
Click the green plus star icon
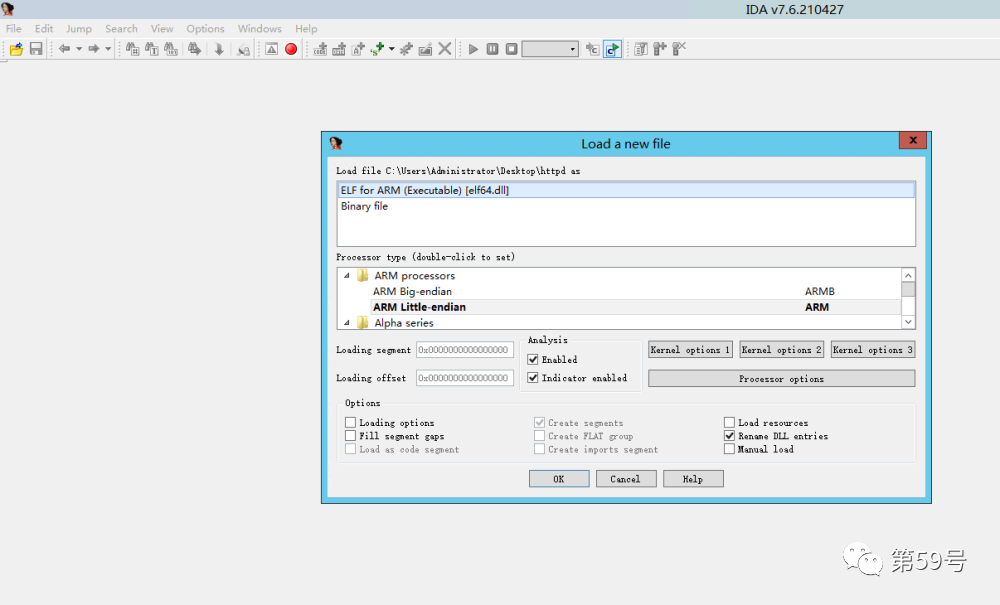[378, 49]
